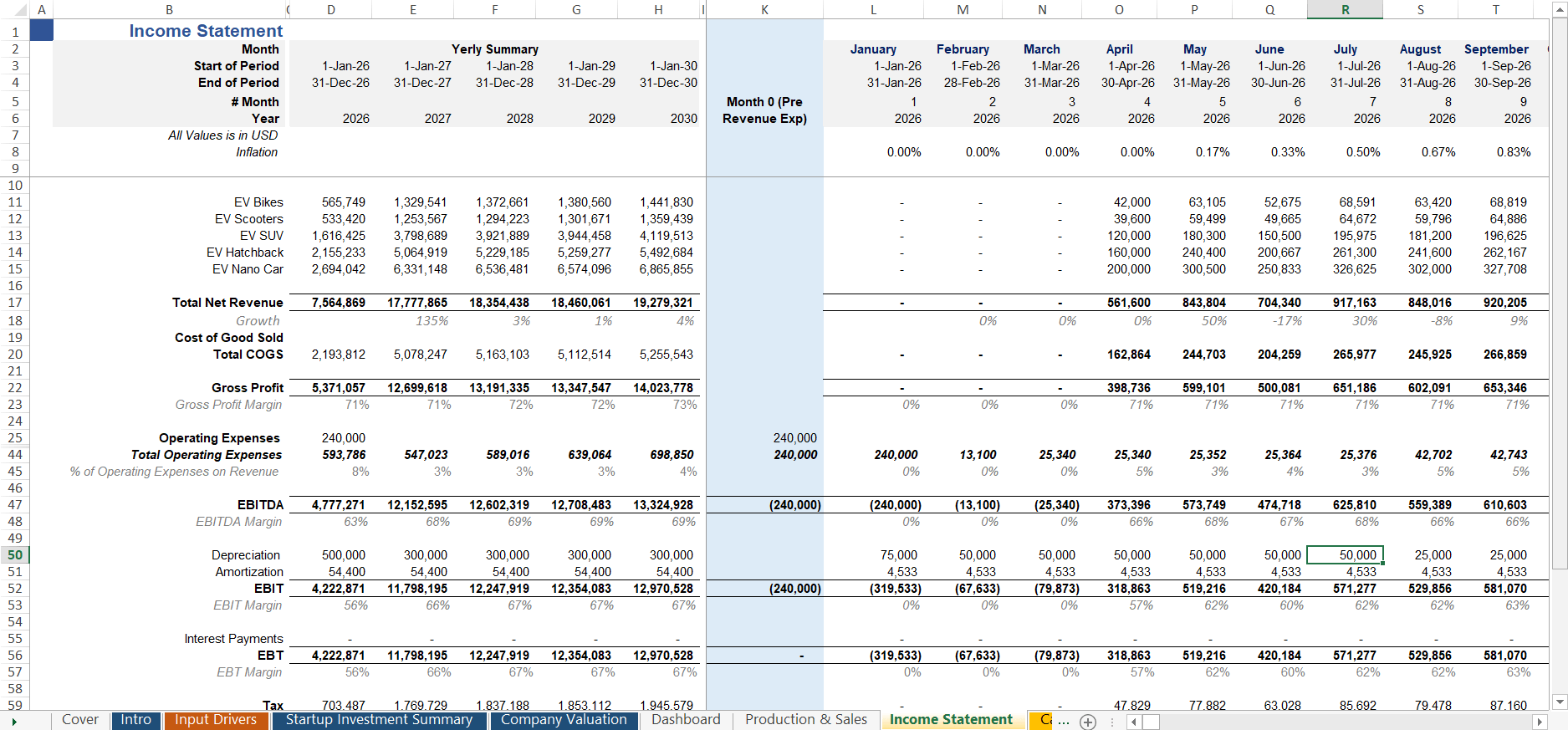The image size is (1568, 730).
Task: Open the Dashboard sheet tab
Action: click(x=685, y=720)
